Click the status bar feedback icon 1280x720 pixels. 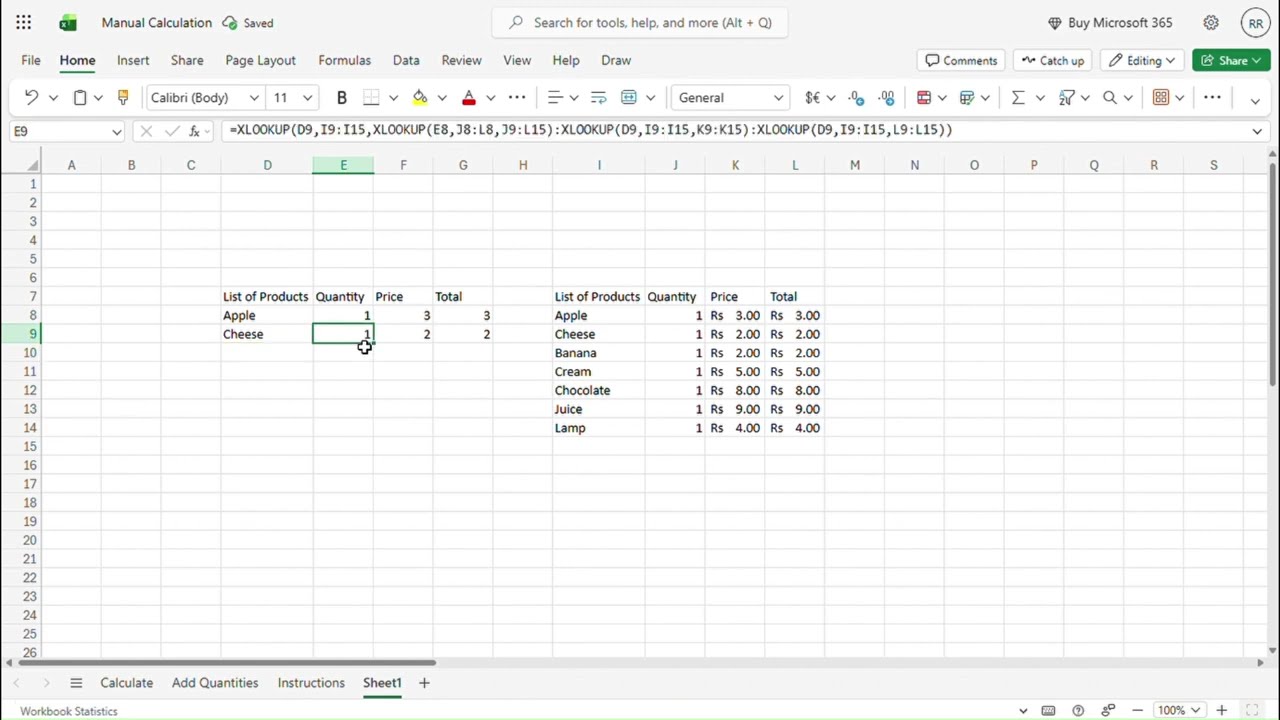(1108, 710)
